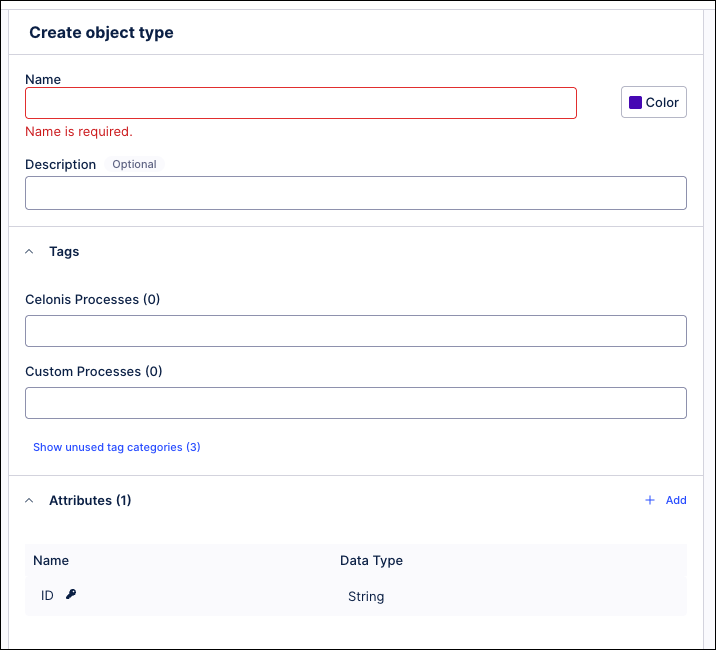Click the plus icon next to Add

pyautogui.click(x=650, y=500)
